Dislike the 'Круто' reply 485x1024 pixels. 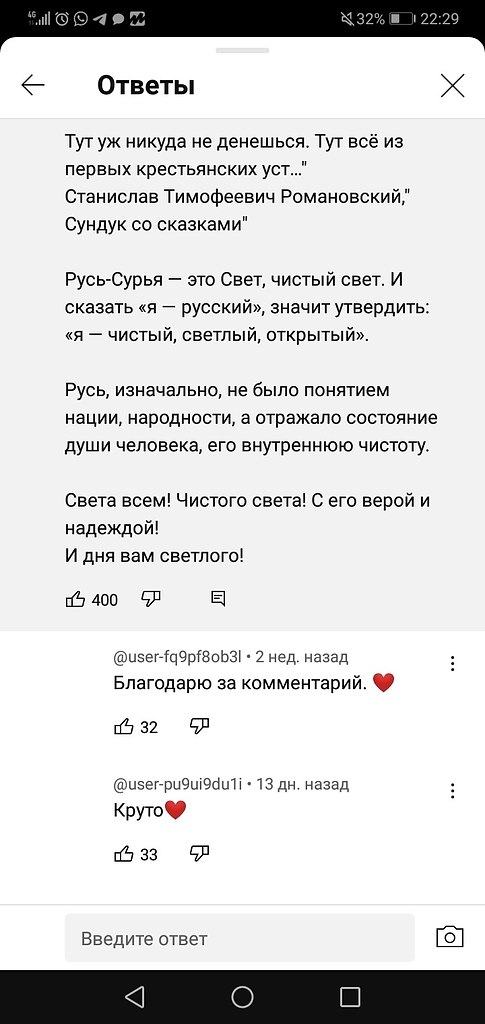200,853
